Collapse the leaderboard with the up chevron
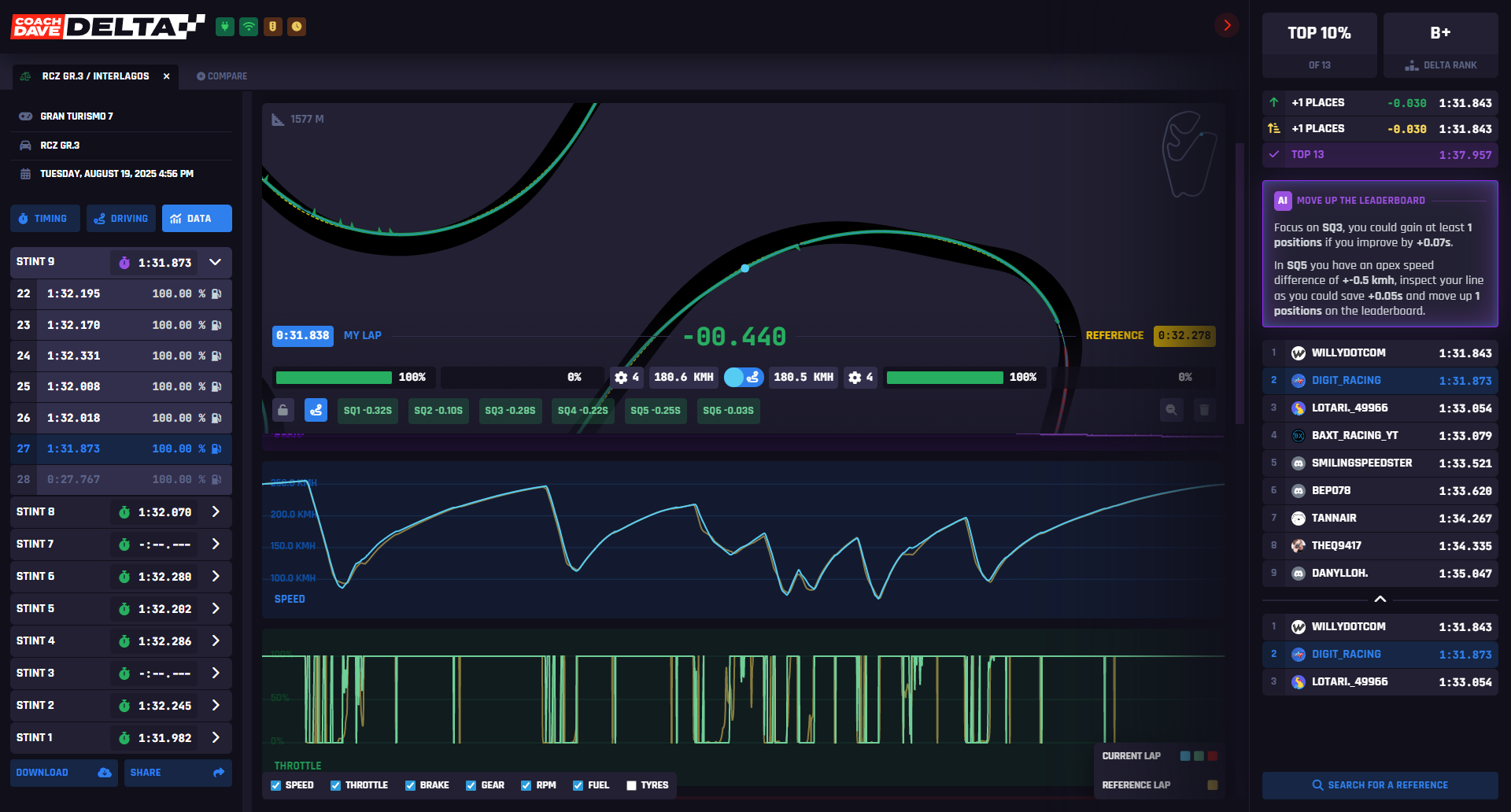1511x812 pixels. click(x=1380, y=599)
